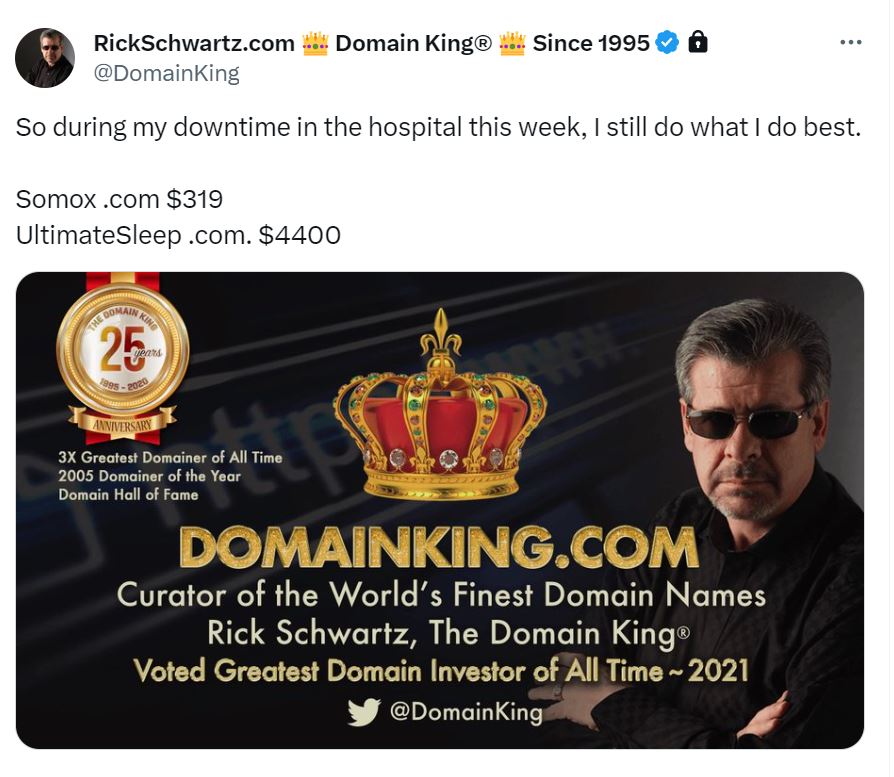The height and width of the screenshot is (777, 894).
Task: Click the Domain Hall of Fame text
Action: tap(128, 494)
